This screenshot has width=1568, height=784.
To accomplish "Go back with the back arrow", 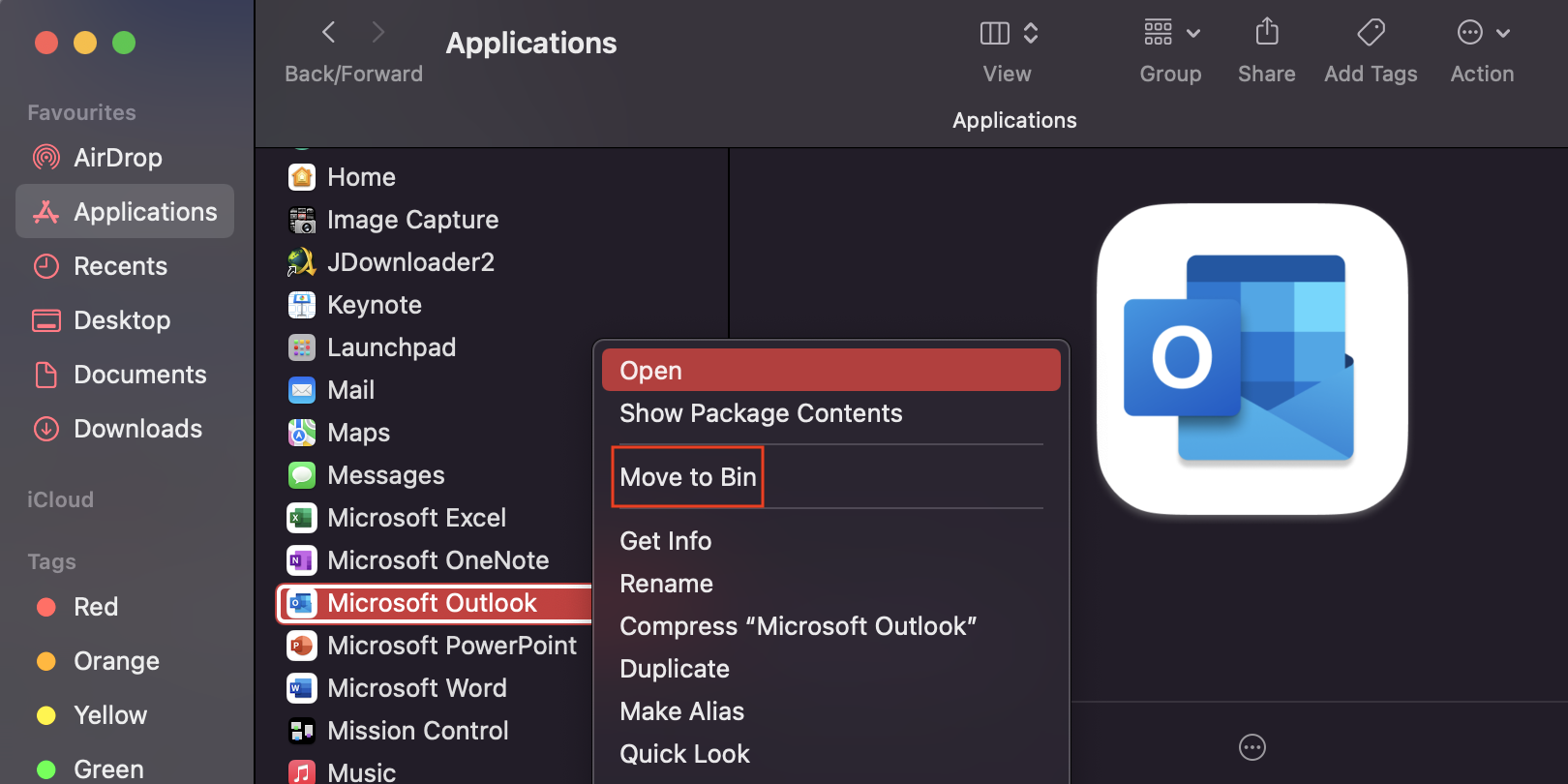I will click(329, 33).
